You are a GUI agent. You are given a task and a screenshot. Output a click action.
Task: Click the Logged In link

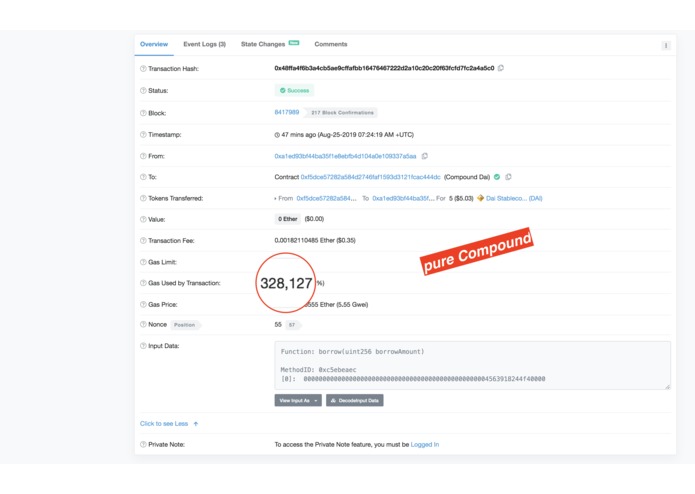pyautogui.click(x=425, y=444)
